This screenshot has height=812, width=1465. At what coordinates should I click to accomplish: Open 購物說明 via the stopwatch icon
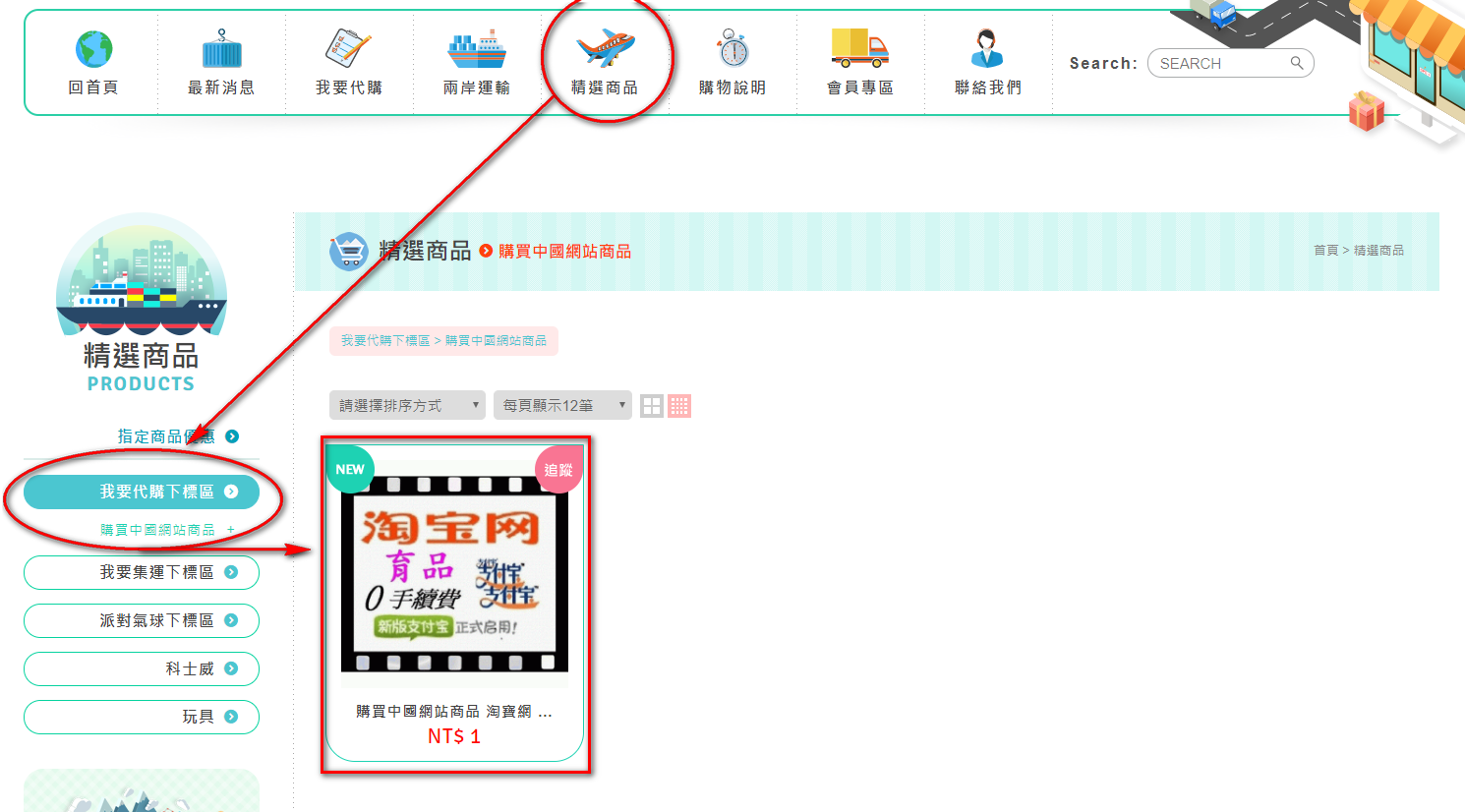(x=732, y=48)
